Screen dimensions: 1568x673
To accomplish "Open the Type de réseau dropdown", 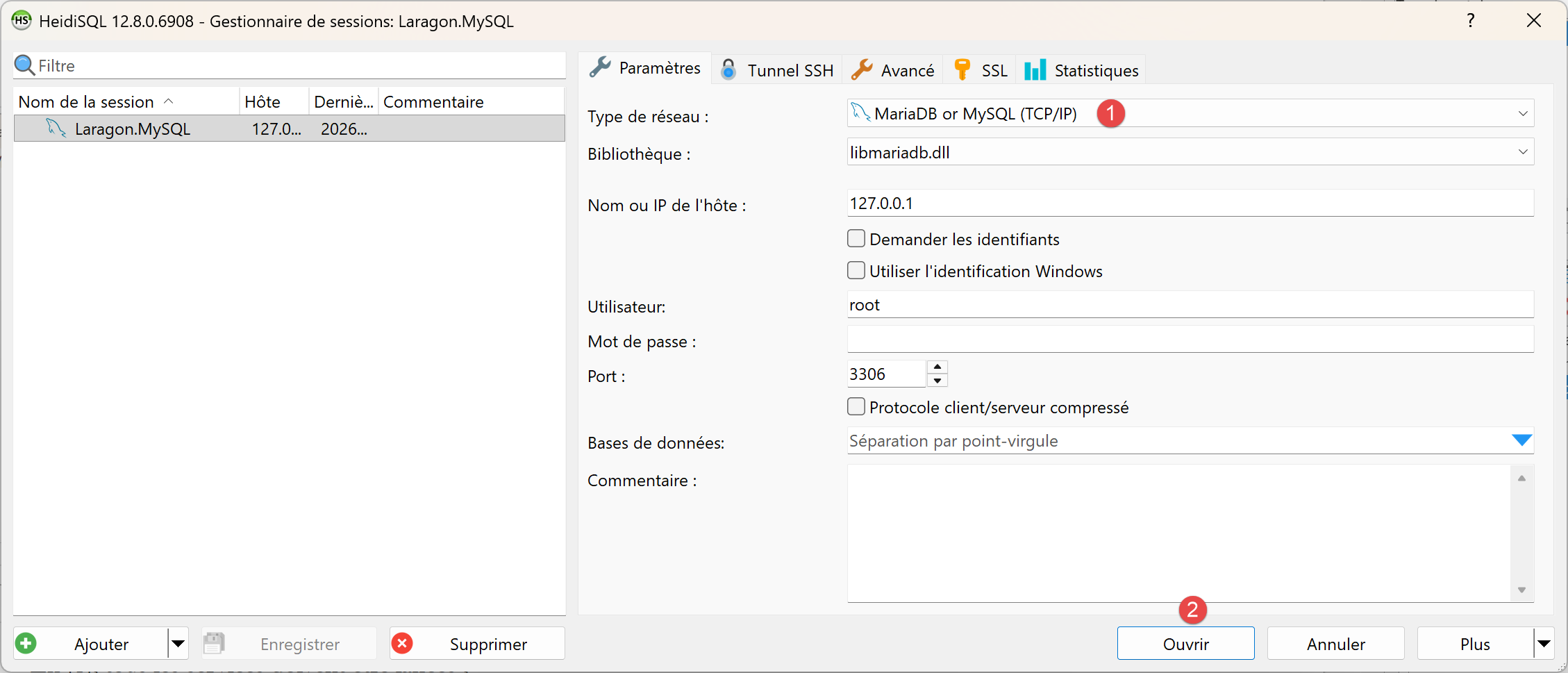I will coord(1190,113).
